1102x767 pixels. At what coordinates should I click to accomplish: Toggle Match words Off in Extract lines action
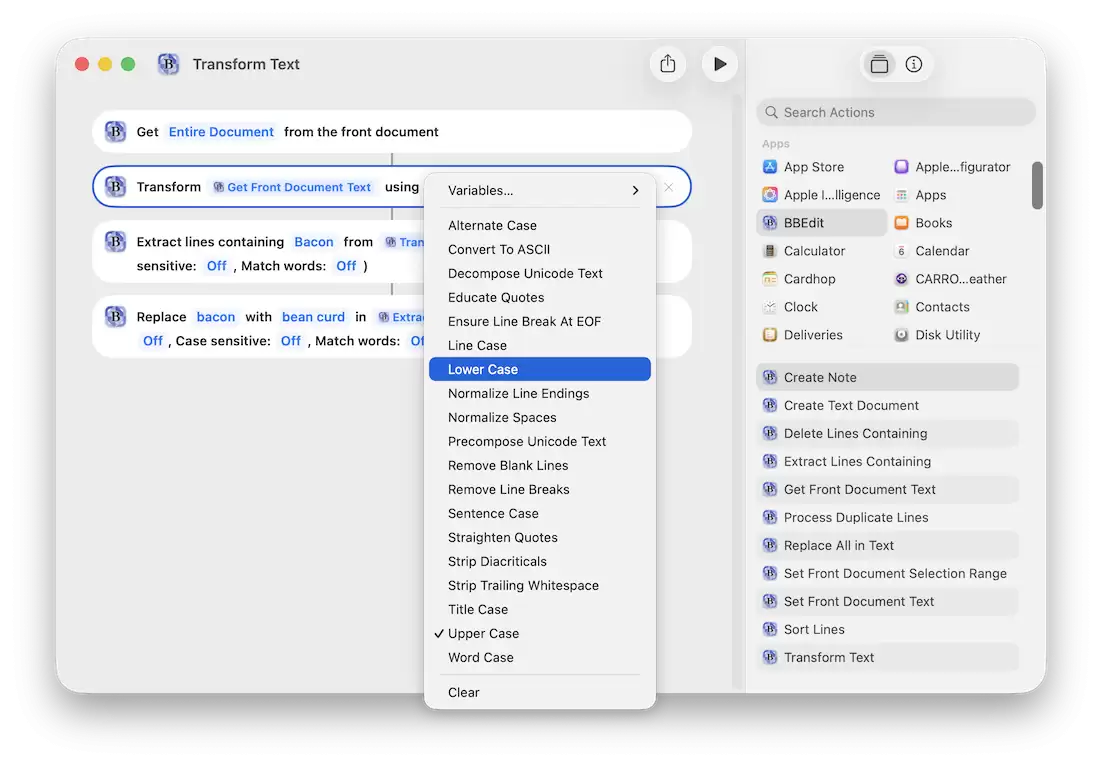(346, 266)
